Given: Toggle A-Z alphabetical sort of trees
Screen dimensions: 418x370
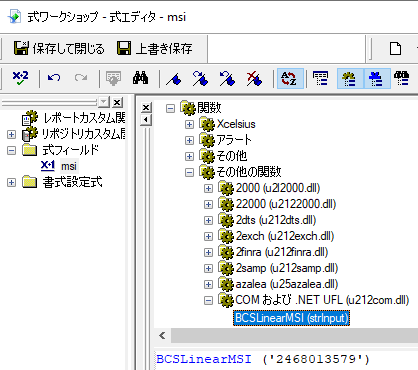Looking at the screenshot, I should (x=290, y=79).
